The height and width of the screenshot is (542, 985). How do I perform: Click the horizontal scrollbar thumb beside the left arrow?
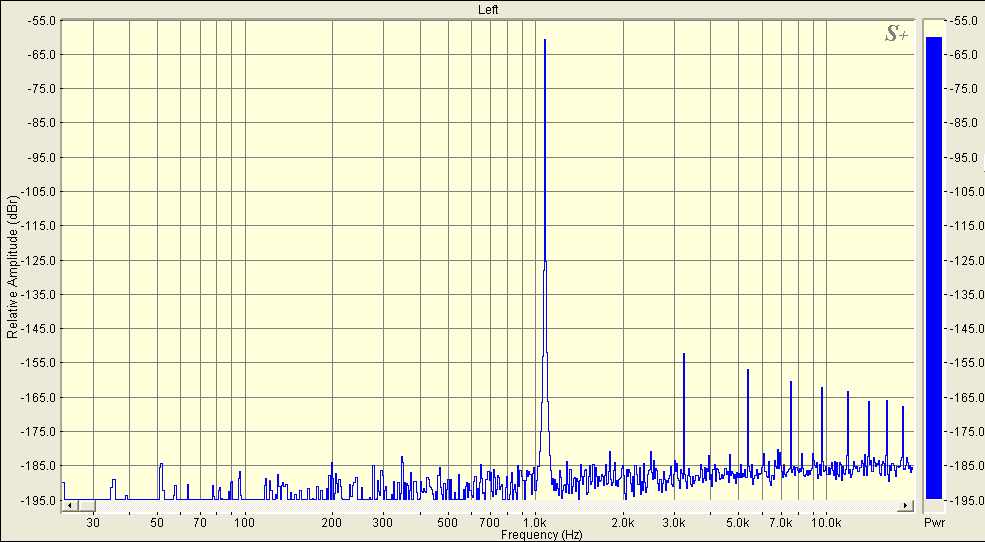click(86, 506)
